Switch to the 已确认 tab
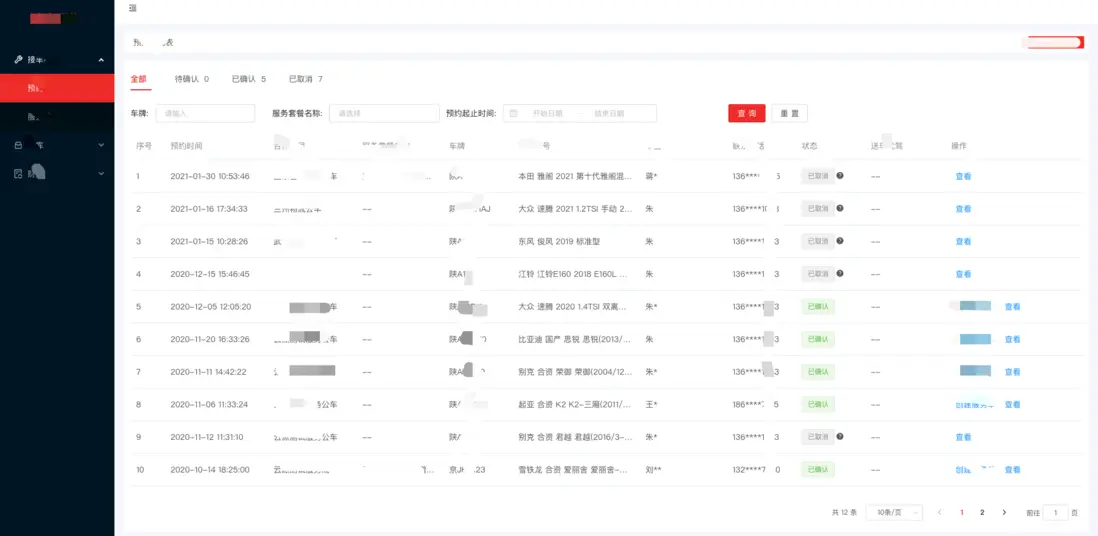This screenshot has width=1098, height=536. click(249, 79)
